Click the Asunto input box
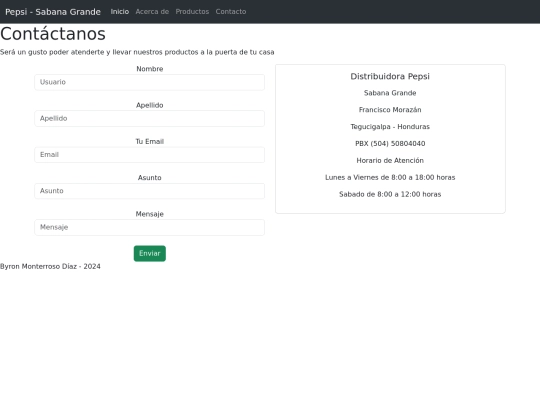This screenshot has height=405, width=540. point(149,191)
